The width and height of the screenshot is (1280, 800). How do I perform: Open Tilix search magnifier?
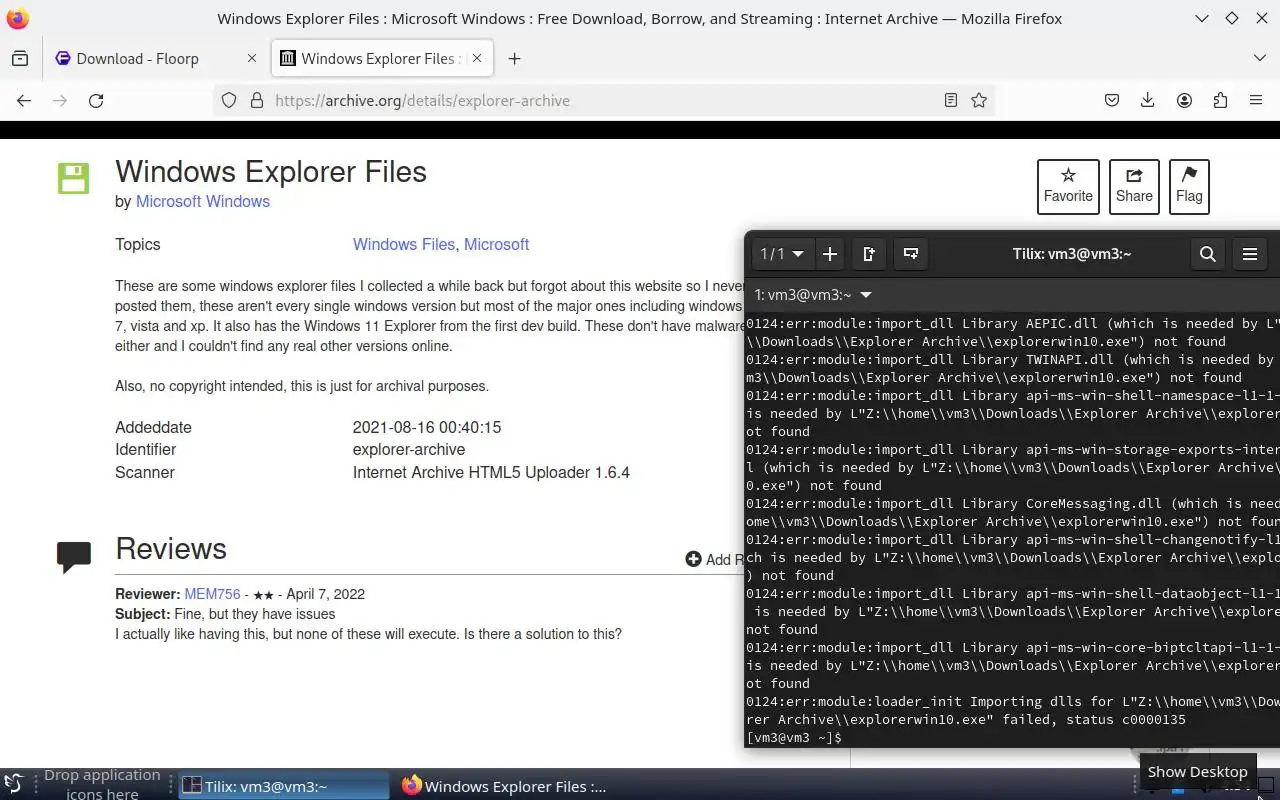(x=1207, y=254)
